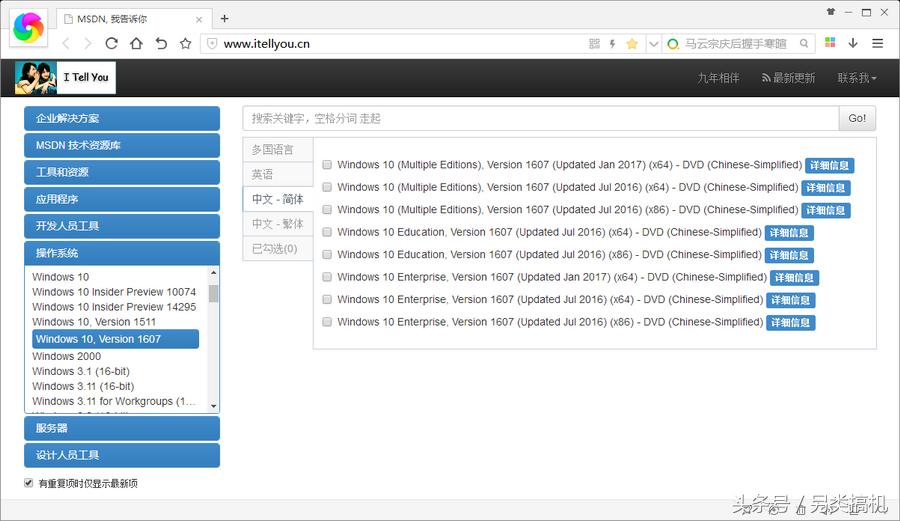Reload the page with the refresh icon
The width and height of the screenshot is (900, 521).
[x=111, y=44]
